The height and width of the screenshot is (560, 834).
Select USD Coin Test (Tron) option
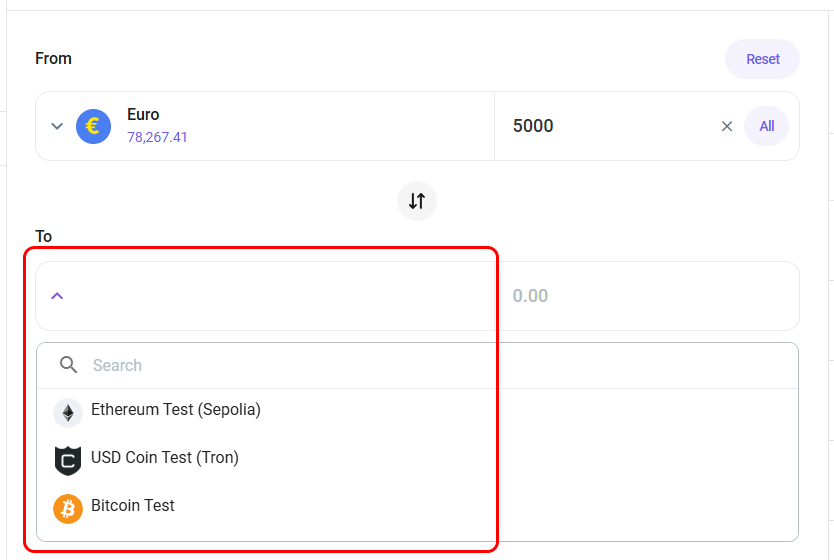(165, 458)
